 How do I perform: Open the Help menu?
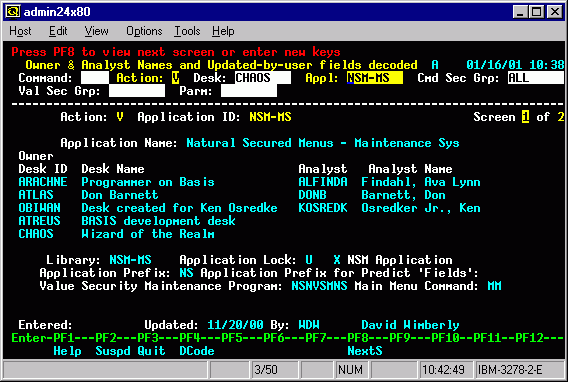click(223, 31)
